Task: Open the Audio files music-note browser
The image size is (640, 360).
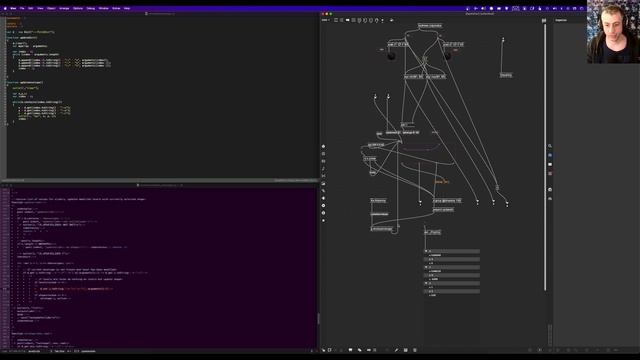Action: [323, 169]
